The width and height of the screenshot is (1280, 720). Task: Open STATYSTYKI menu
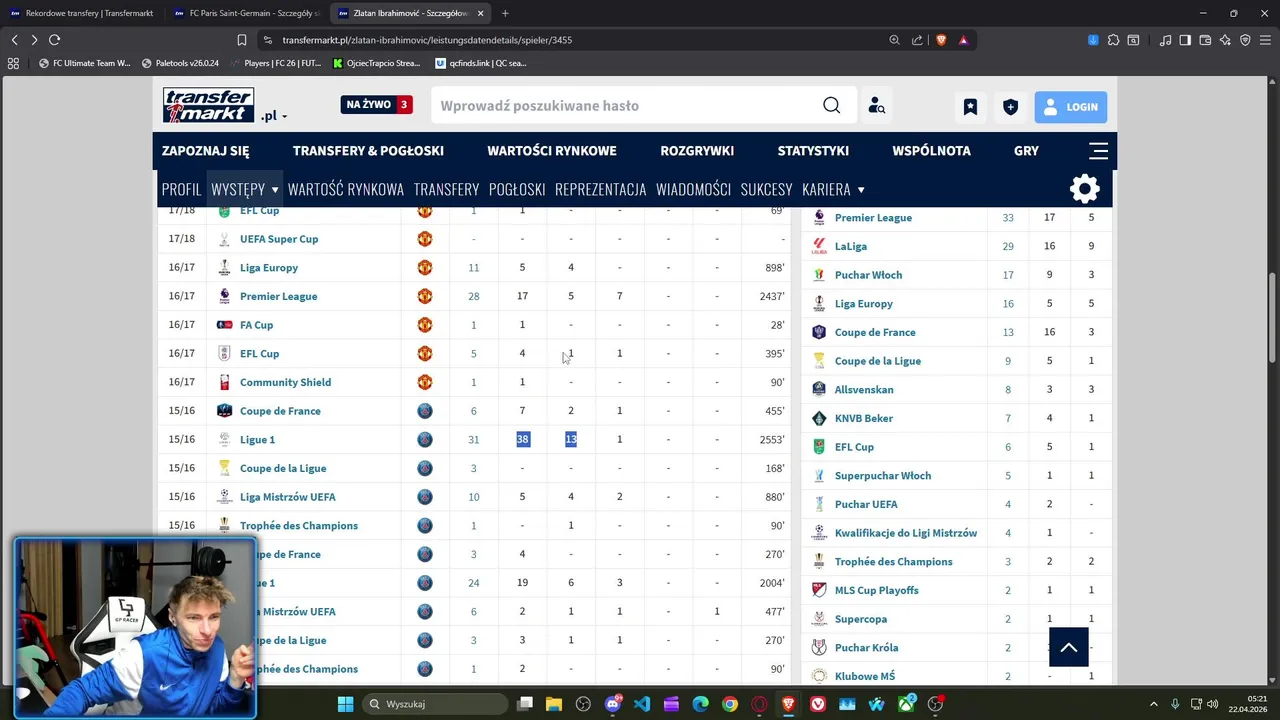[x=813, y=151]
